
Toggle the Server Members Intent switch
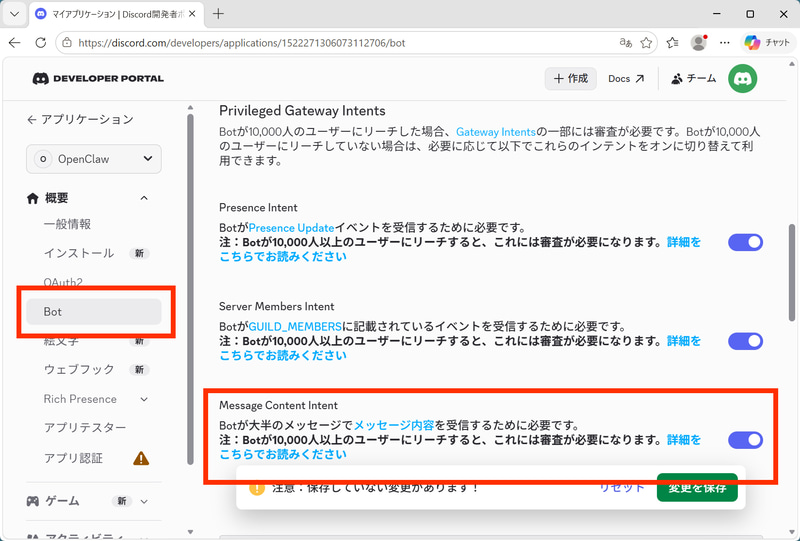pos(745,341)
